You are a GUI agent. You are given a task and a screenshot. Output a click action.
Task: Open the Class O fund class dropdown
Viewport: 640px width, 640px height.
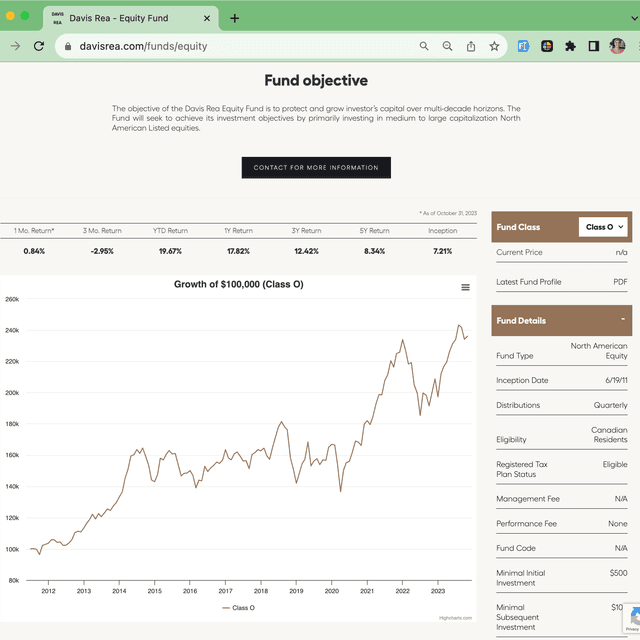604,227
